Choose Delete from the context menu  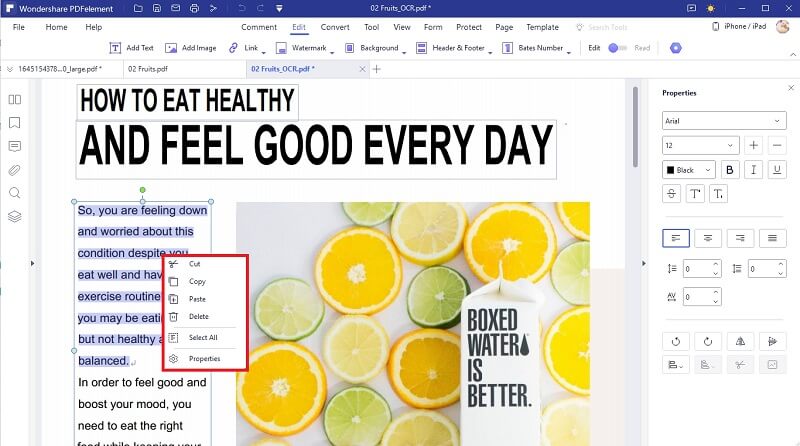[203, 316]
